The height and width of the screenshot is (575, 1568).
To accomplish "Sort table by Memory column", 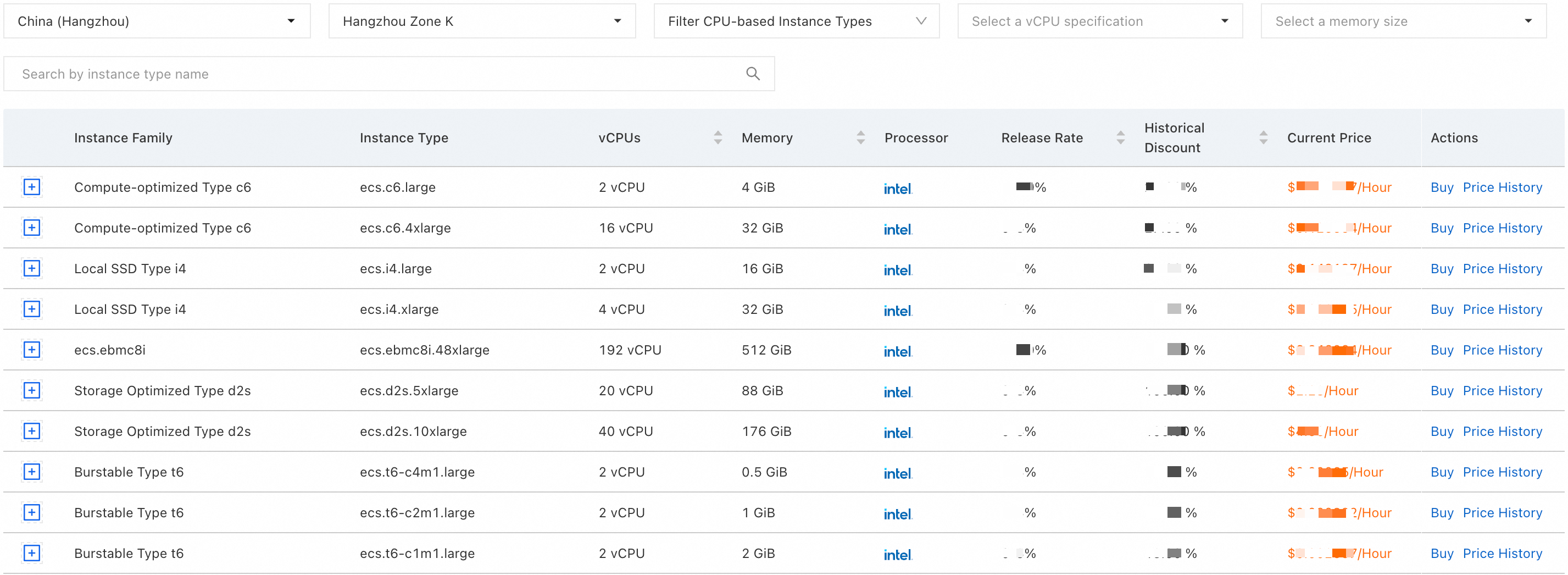I will (860, 137).
